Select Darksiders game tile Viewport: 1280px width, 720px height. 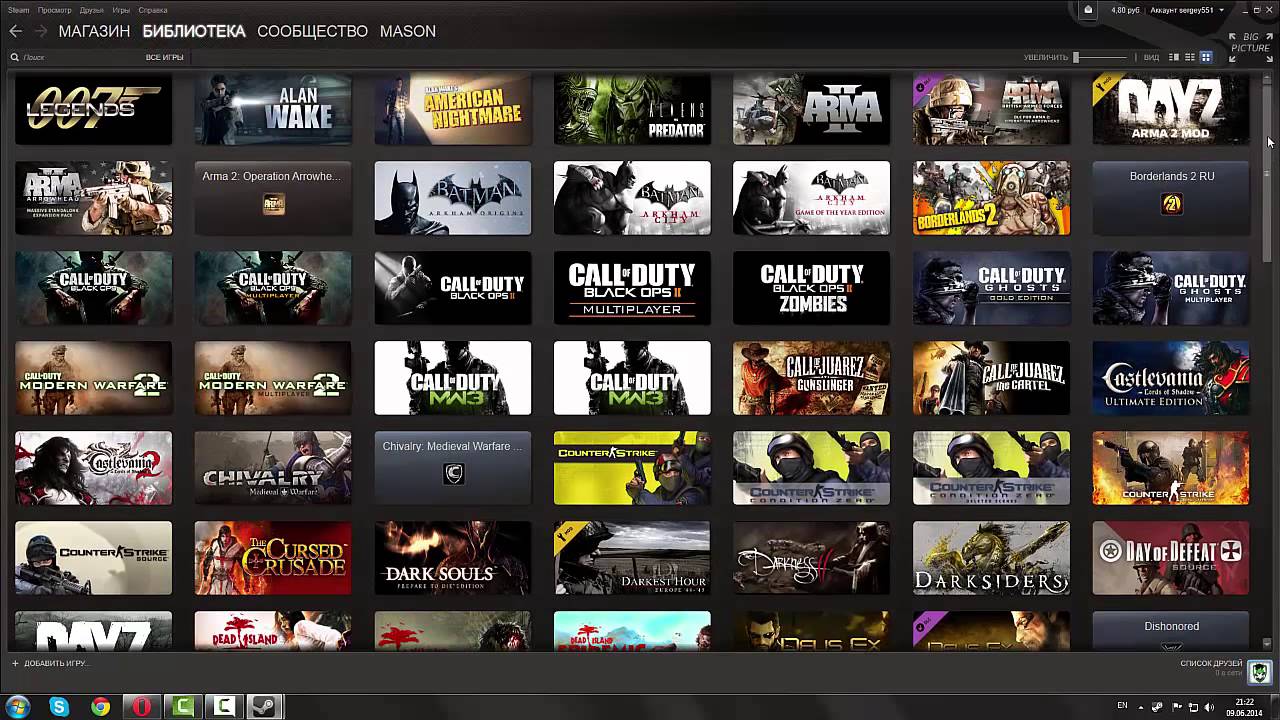point(991,558)
